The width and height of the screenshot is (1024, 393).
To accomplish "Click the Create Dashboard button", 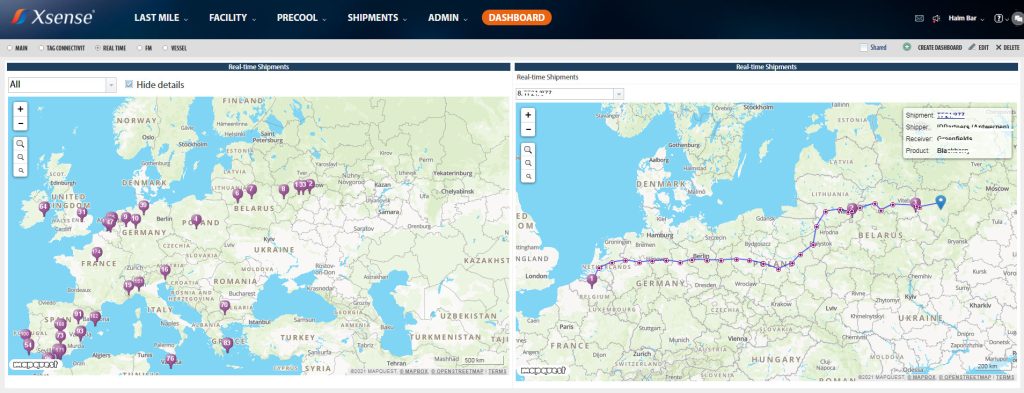I will click(x=933, y=48).
